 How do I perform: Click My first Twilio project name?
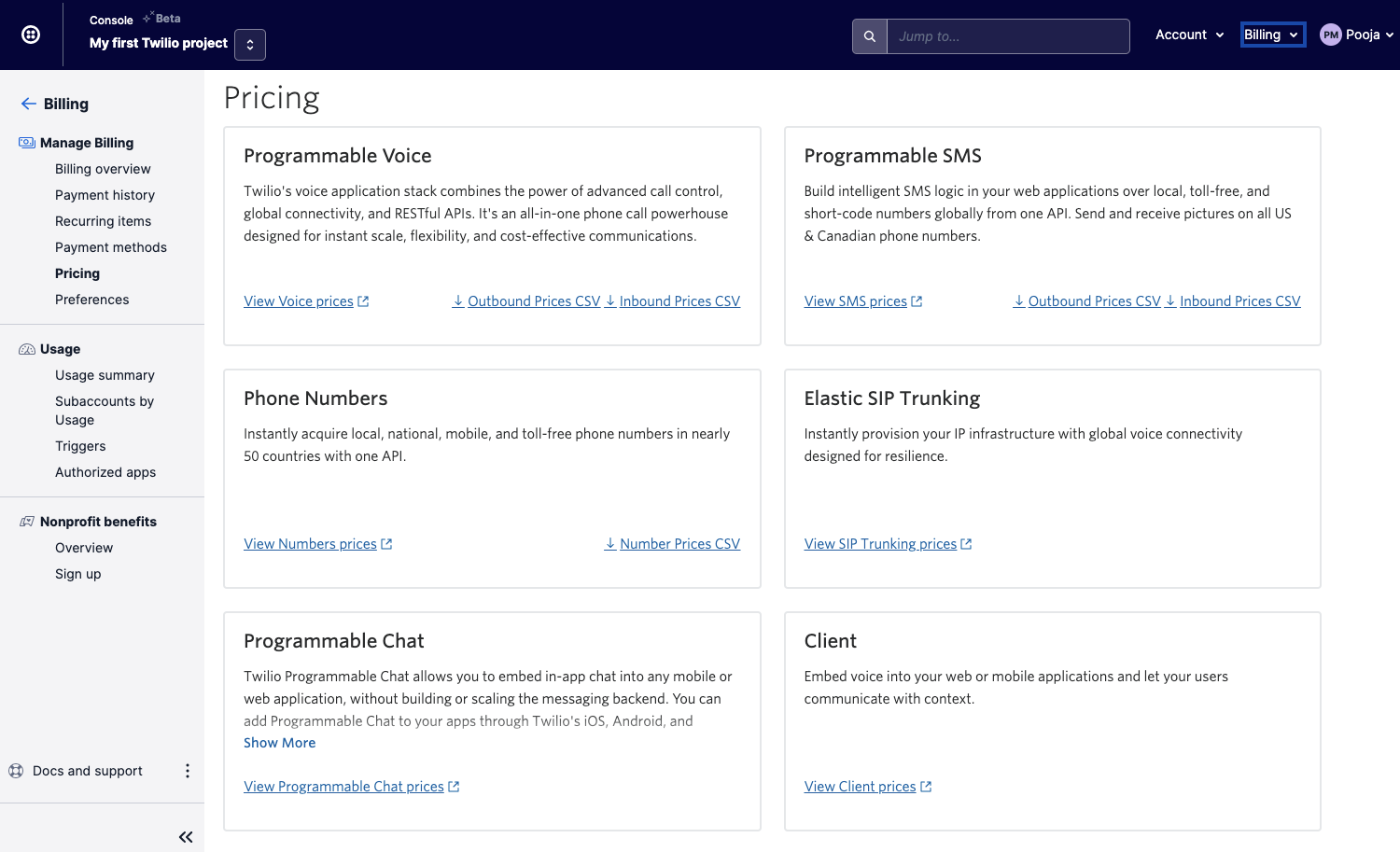pos(159,43)
